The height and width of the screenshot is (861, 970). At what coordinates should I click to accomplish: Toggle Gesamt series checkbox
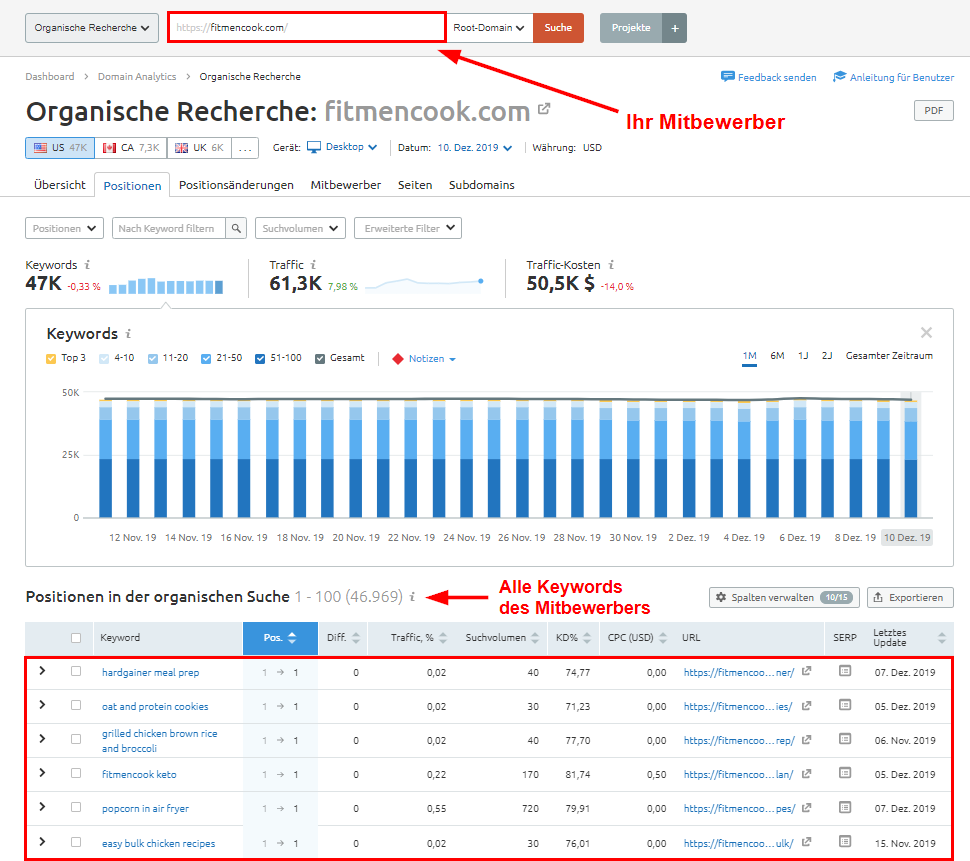click(320, 359)
